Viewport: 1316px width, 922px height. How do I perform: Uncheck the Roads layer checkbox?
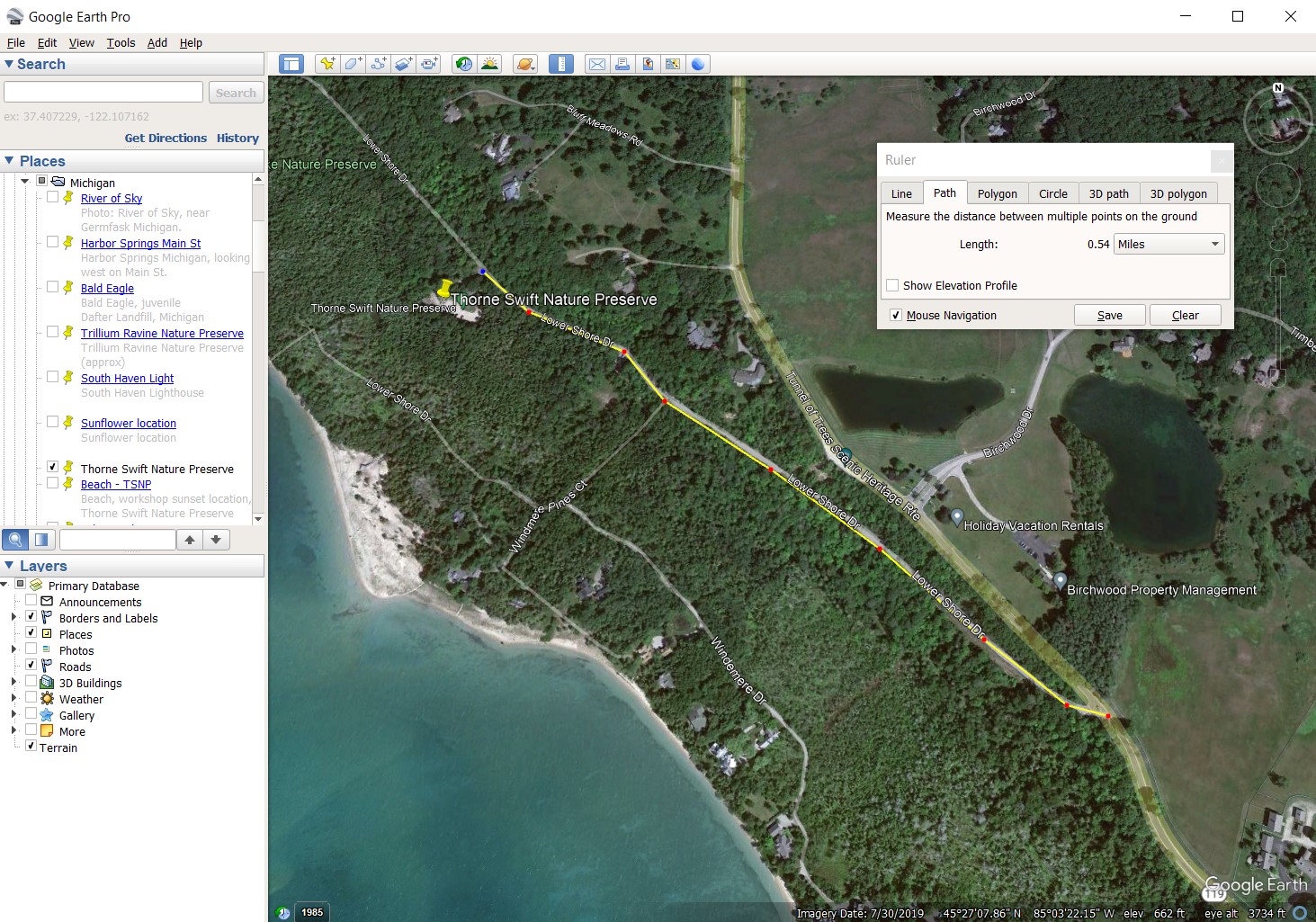(x=31, y=666)
